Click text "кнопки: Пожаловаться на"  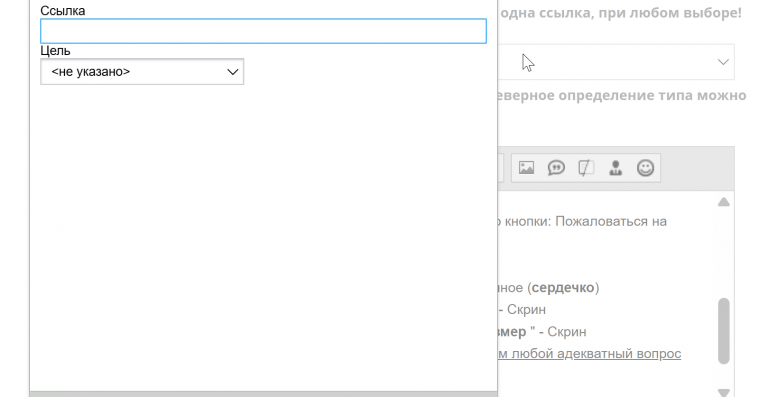[x=585, y=221]
